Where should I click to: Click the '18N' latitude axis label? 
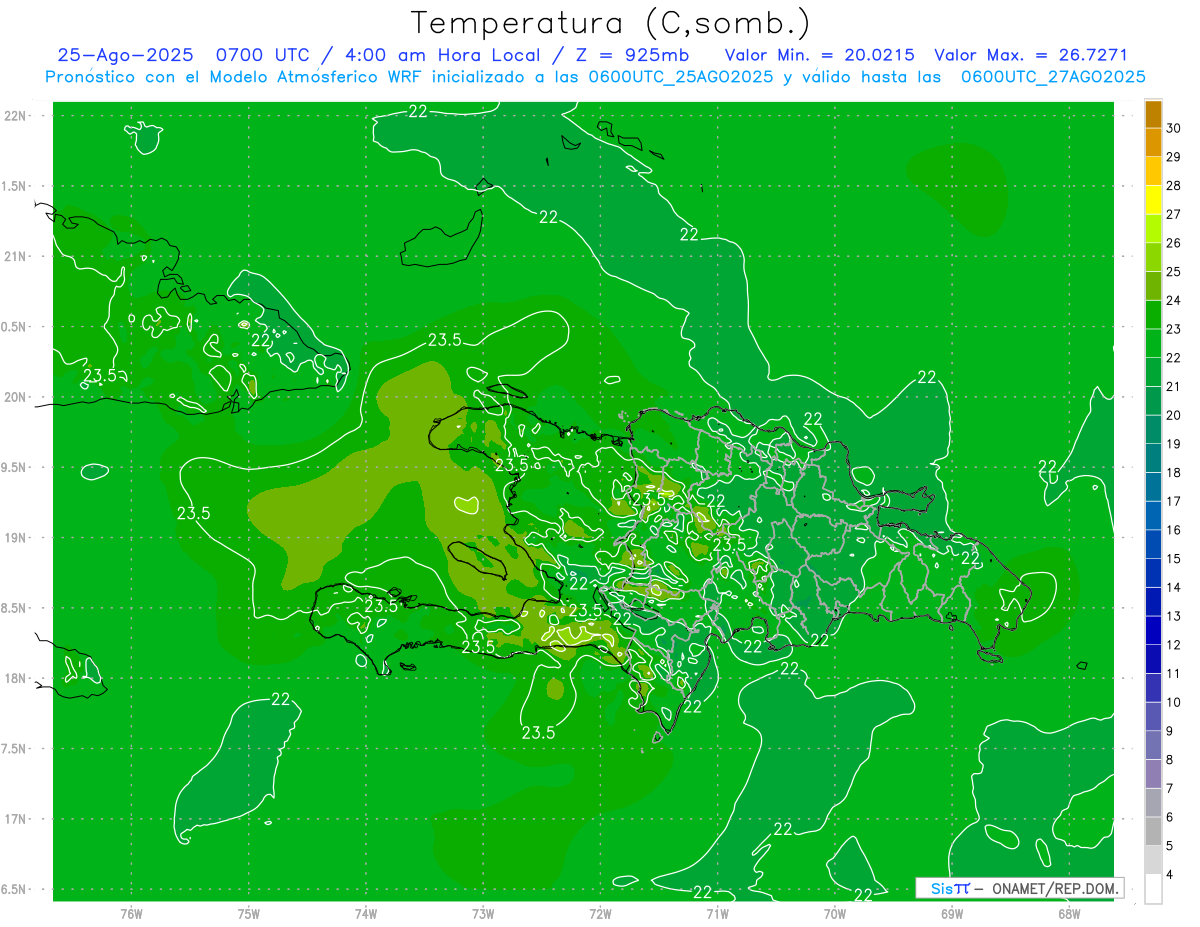click(15, 679)
